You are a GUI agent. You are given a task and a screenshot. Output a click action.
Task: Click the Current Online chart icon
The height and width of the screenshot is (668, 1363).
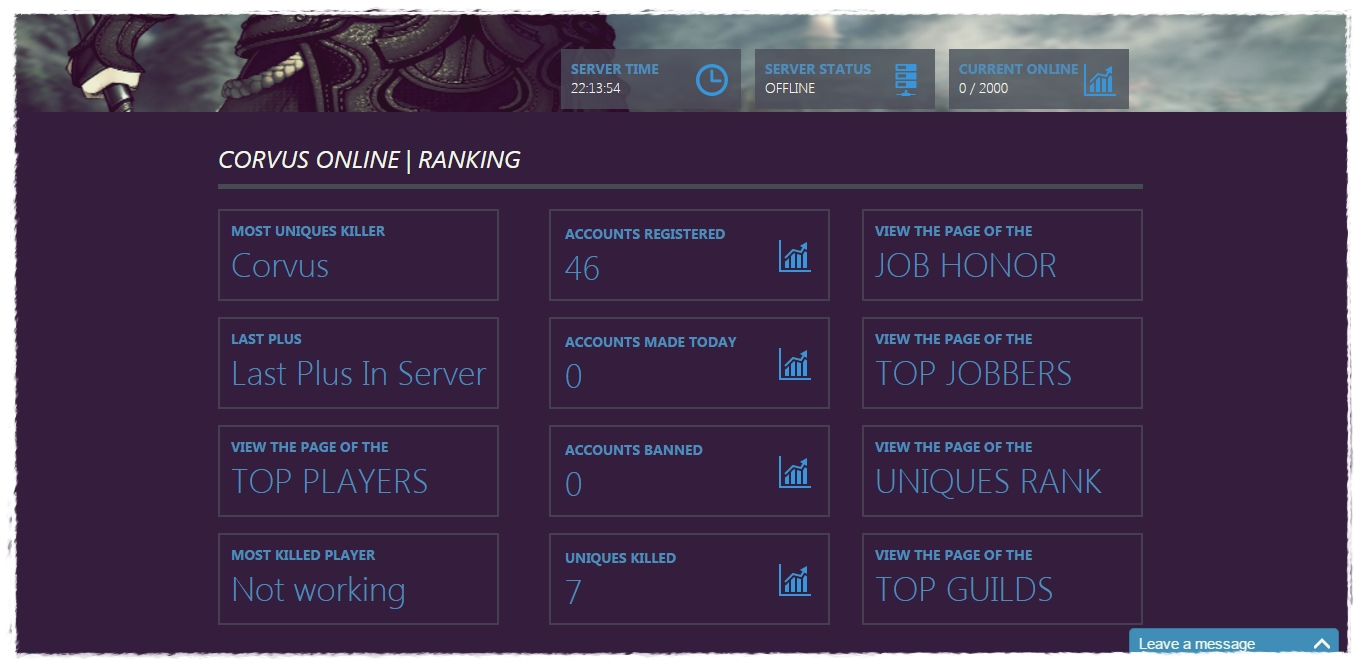coord(1099,80)
